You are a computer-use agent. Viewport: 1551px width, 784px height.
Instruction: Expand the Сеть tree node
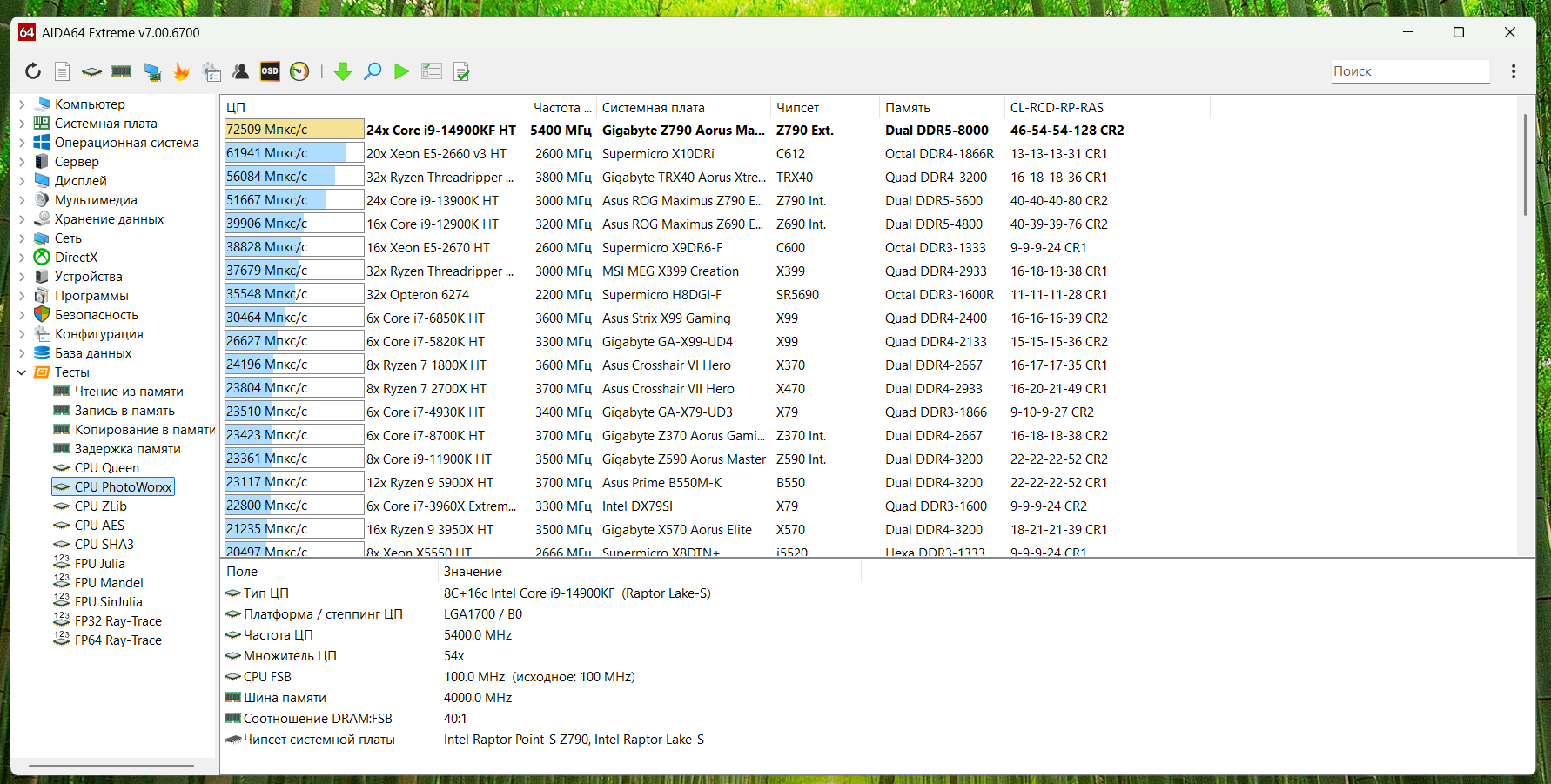22,238
